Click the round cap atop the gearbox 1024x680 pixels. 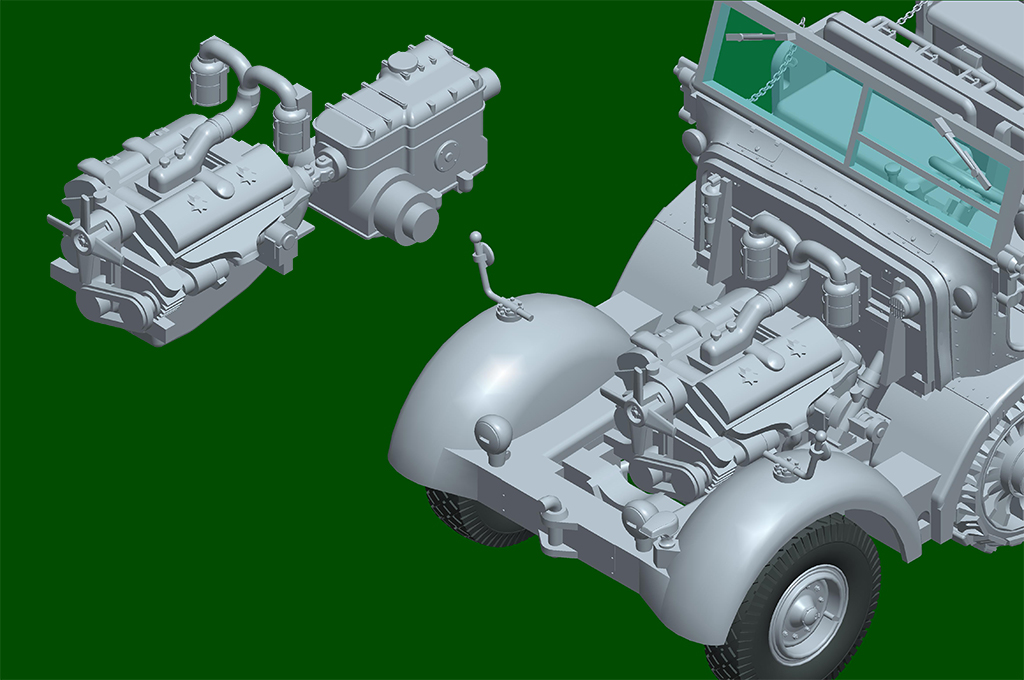(402, 62)
